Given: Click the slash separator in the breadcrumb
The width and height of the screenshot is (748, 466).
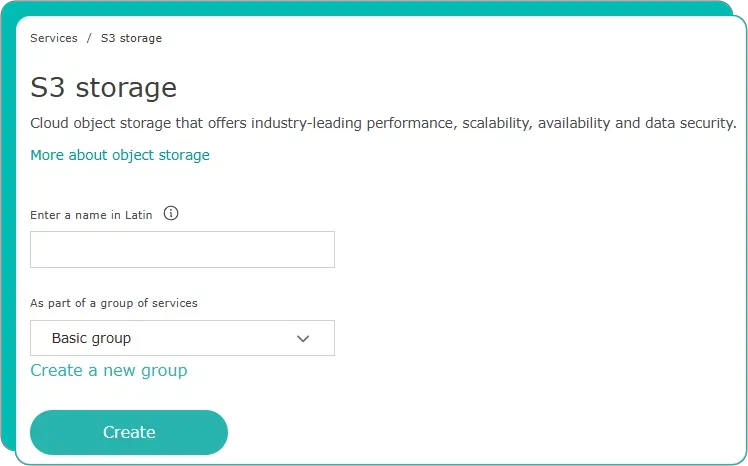Looking at the screenshot, I should [89, 38].
